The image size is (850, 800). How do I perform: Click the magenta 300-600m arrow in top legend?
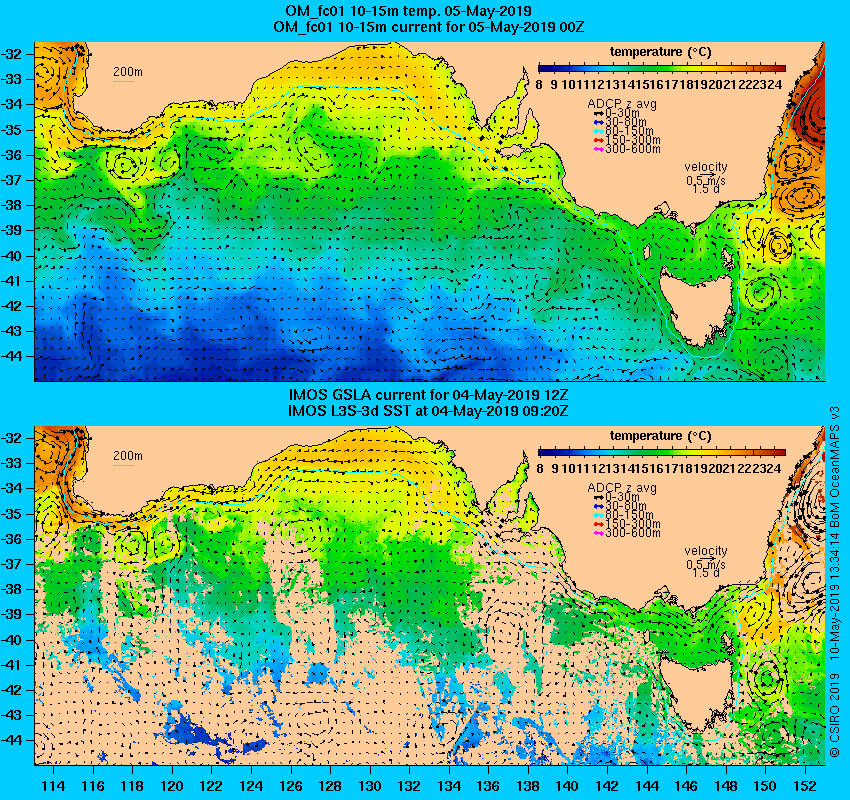[x=598, y=149]
